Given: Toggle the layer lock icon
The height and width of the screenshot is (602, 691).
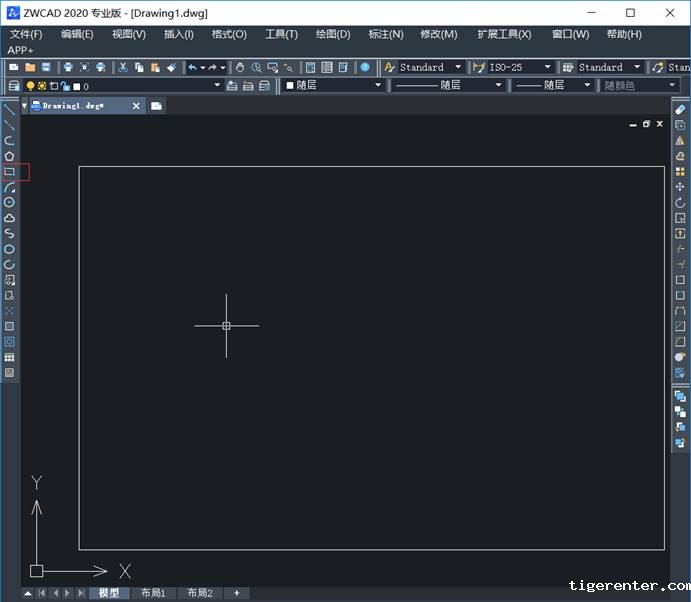Looking at the screenshot, I should pyautogui.click(x=65, y=86).
